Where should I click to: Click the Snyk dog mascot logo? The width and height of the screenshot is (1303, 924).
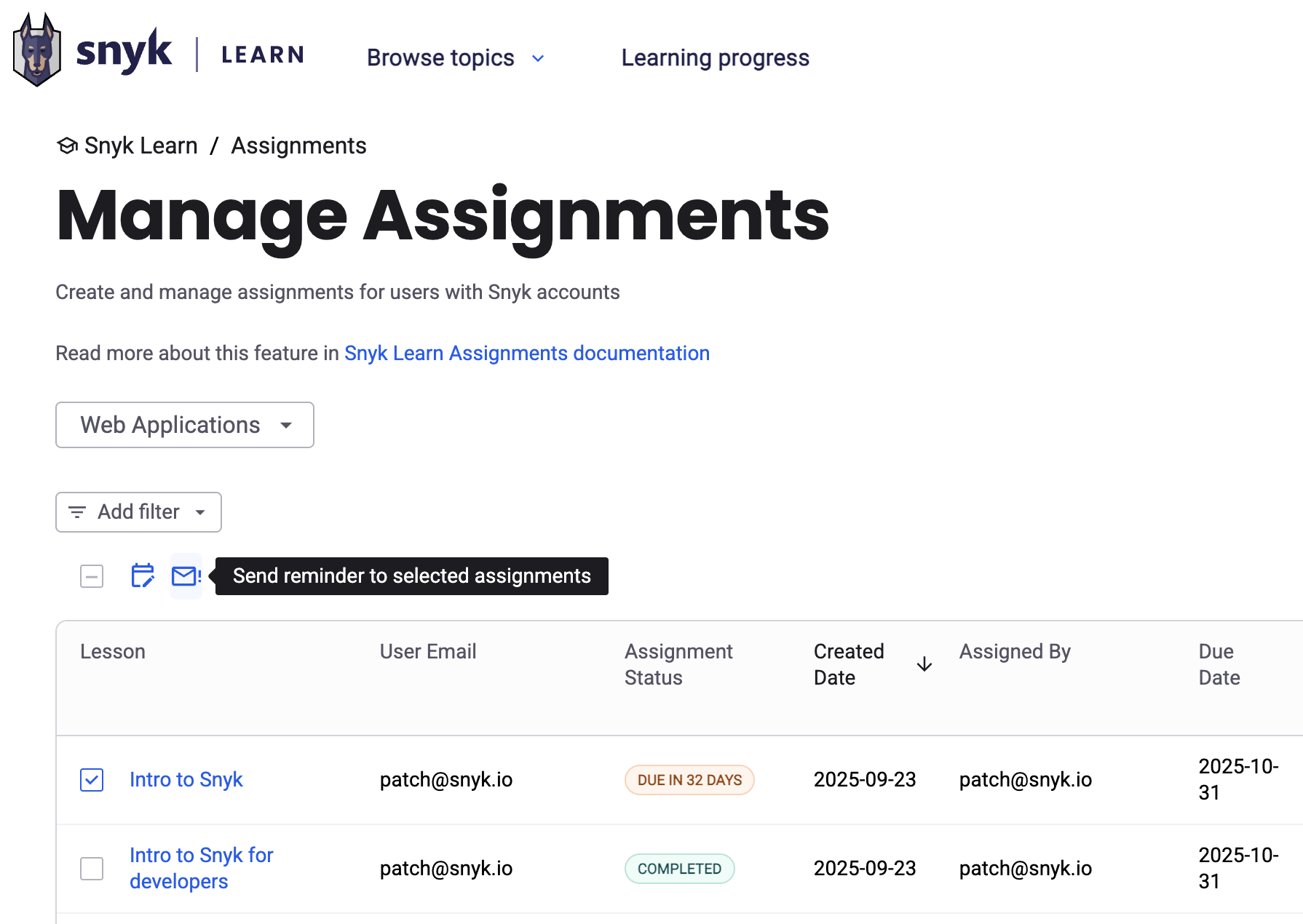36,51
